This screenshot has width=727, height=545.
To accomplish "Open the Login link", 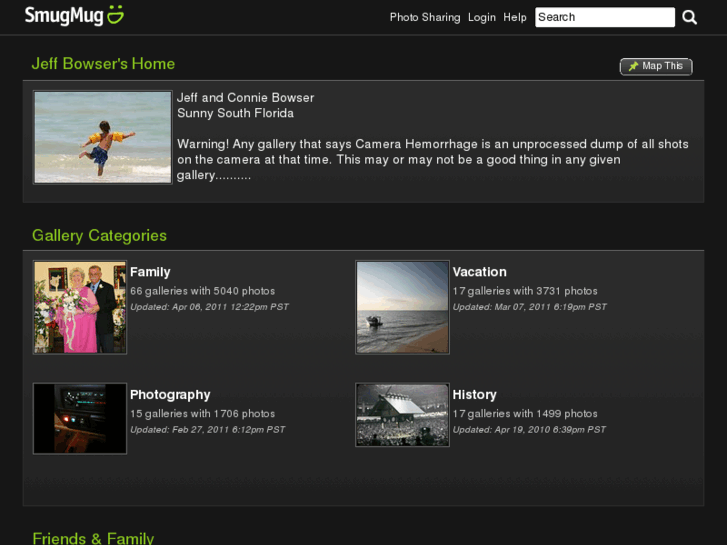I will (x=482, y=18).
